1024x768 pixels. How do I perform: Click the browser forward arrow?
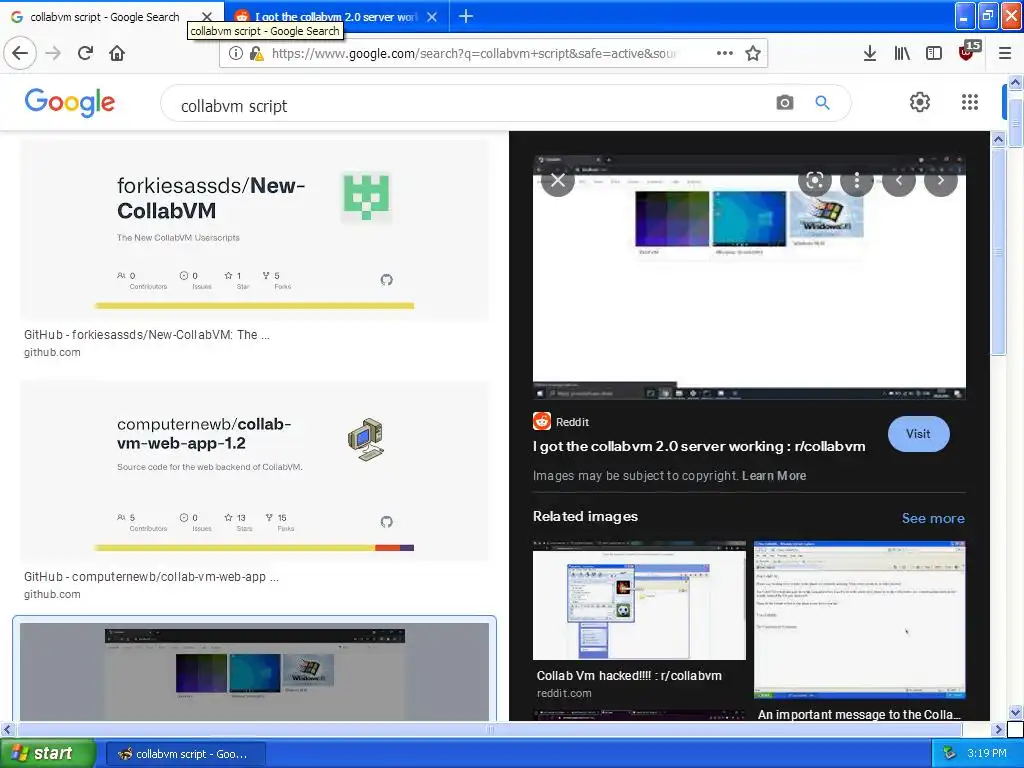tap(54, 53)
